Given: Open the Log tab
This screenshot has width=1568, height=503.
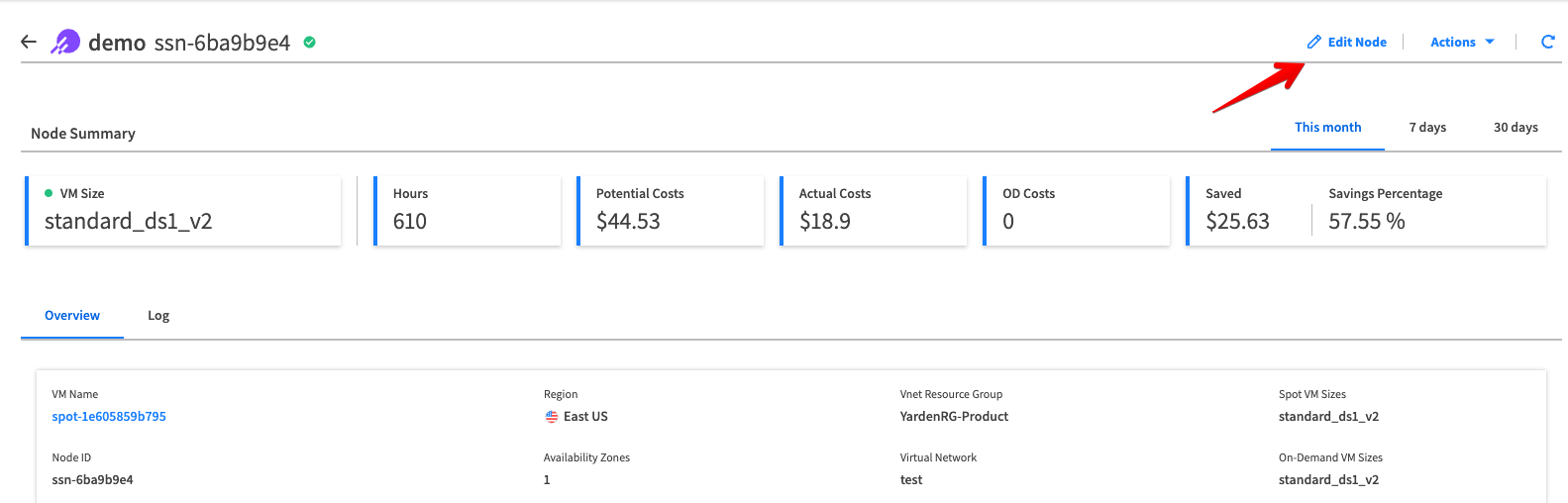Looking at the screenshot, I should 158,316.
